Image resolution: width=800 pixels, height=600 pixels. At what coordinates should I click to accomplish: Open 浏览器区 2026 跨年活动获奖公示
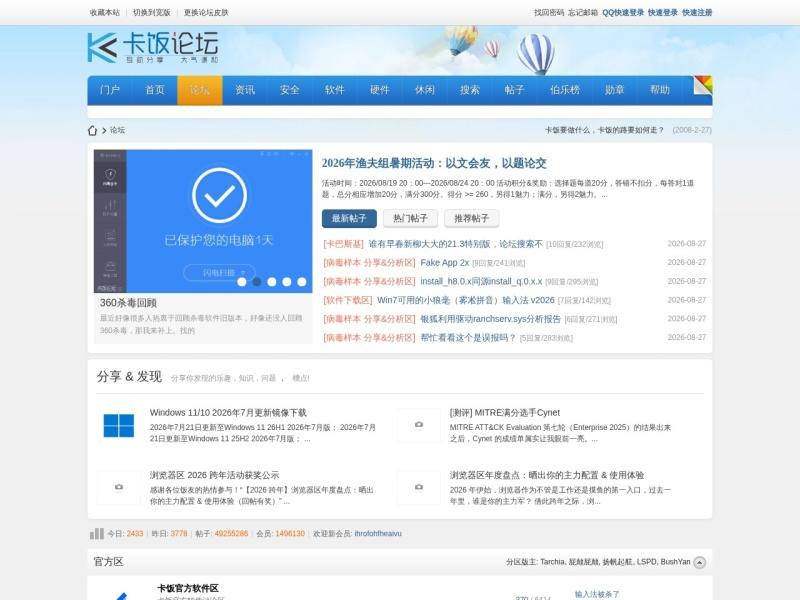(x=214, y=475)
